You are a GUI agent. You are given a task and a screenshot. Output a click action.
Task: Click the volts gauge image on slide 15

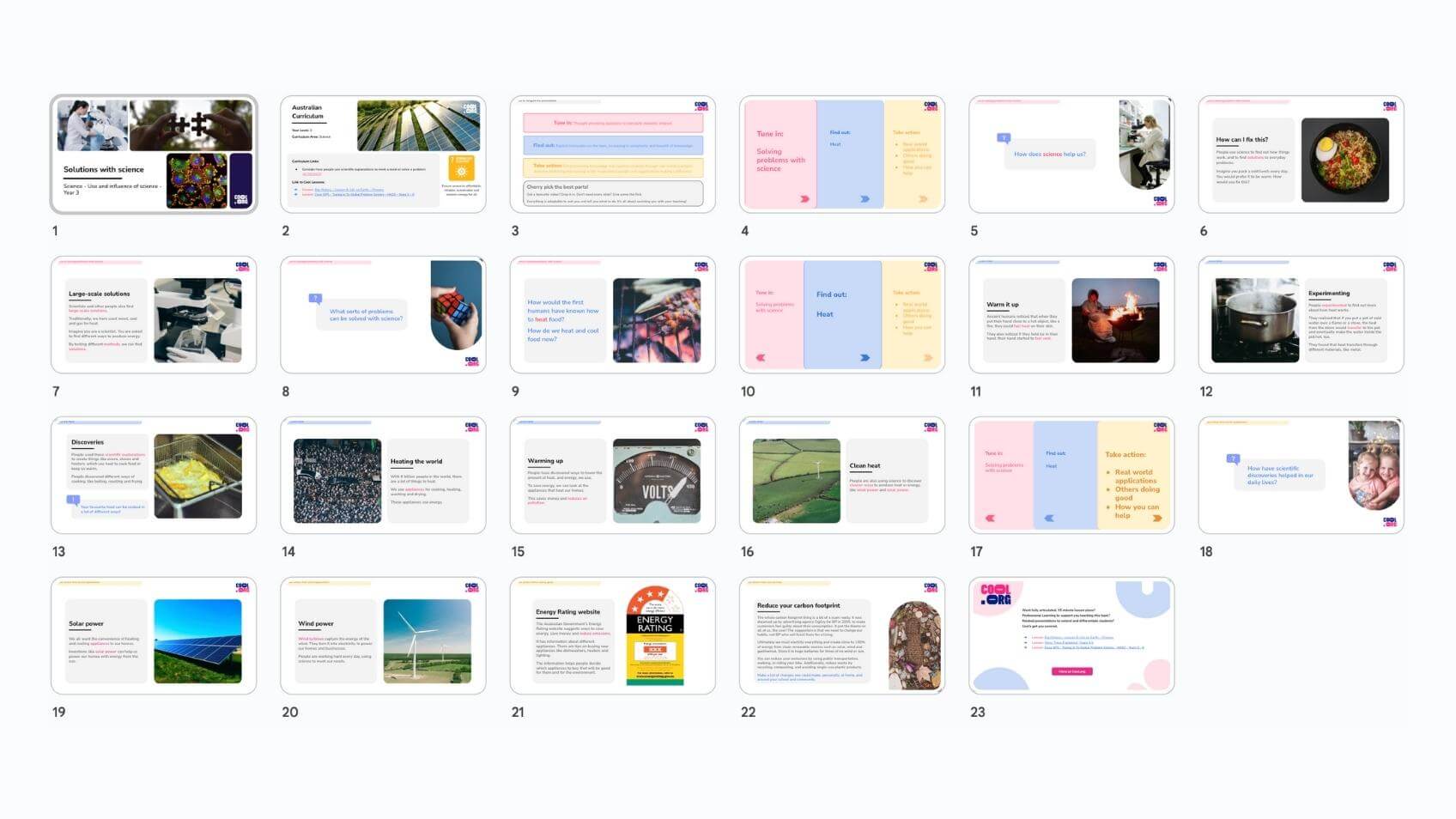coord(657,481)
